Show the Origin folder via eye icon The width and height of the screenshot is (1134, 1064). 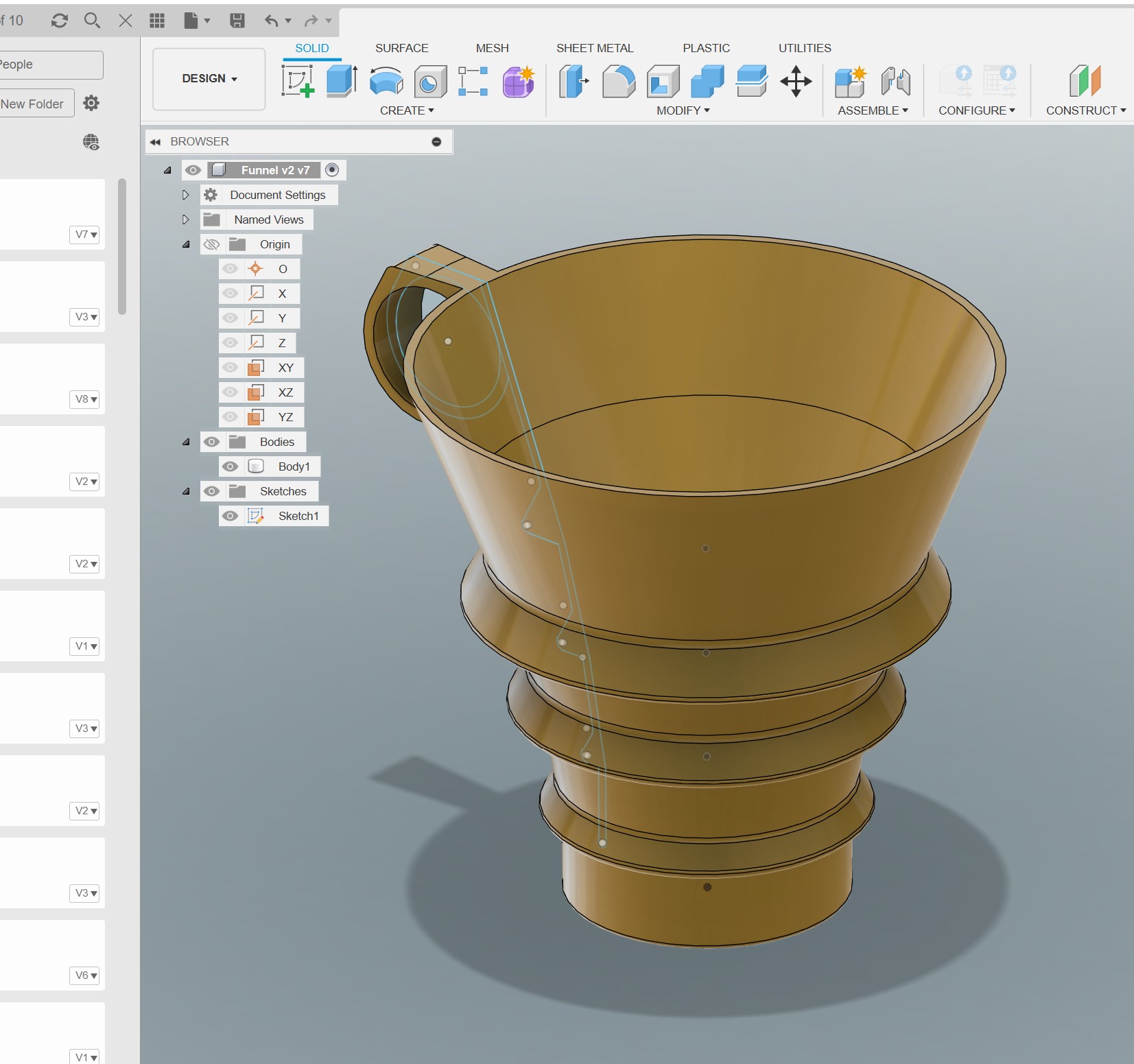(211, 244)
